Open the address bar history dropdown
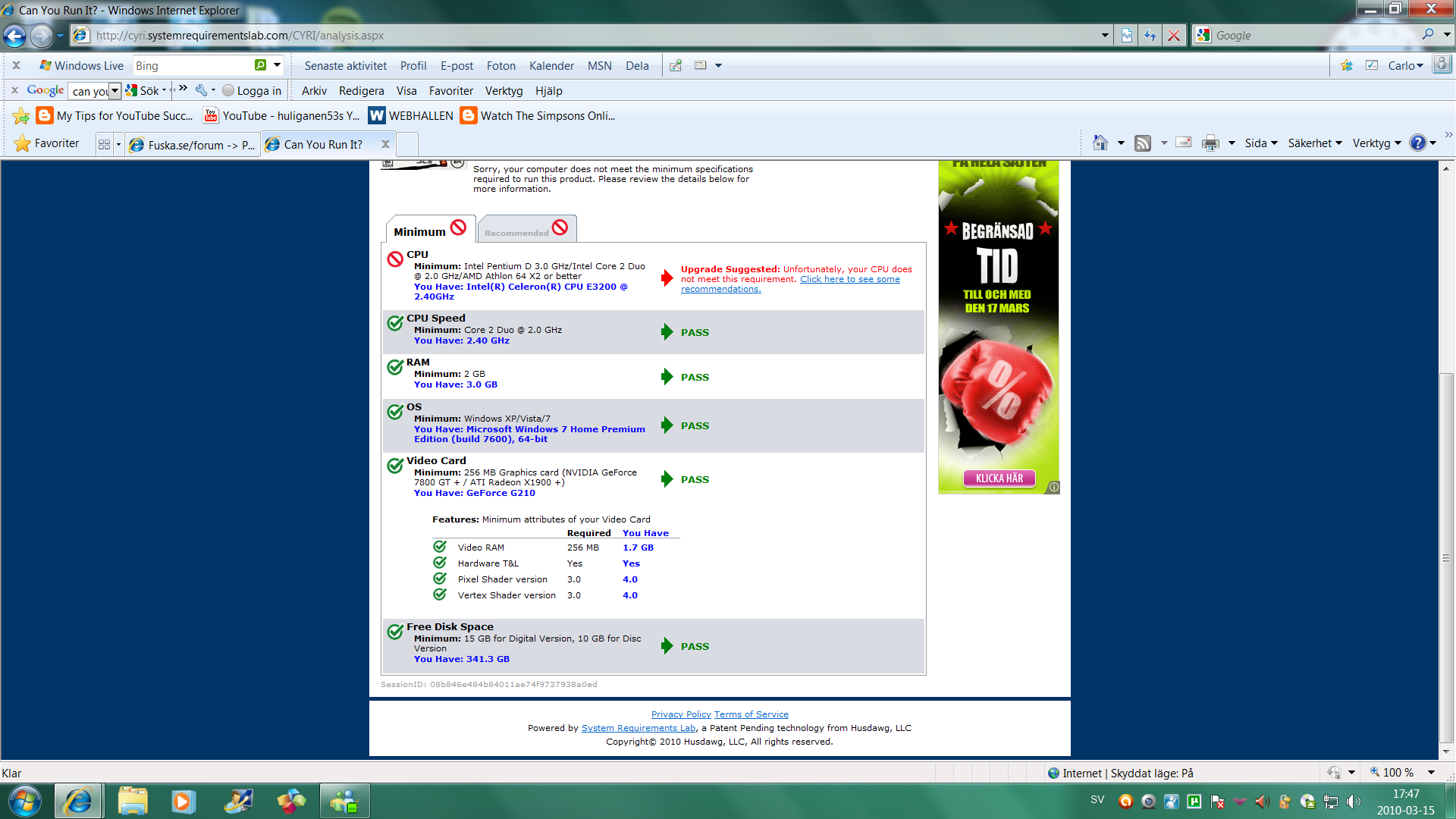The width and height of the screenshot is (1456, 819). pos(1105,36)
